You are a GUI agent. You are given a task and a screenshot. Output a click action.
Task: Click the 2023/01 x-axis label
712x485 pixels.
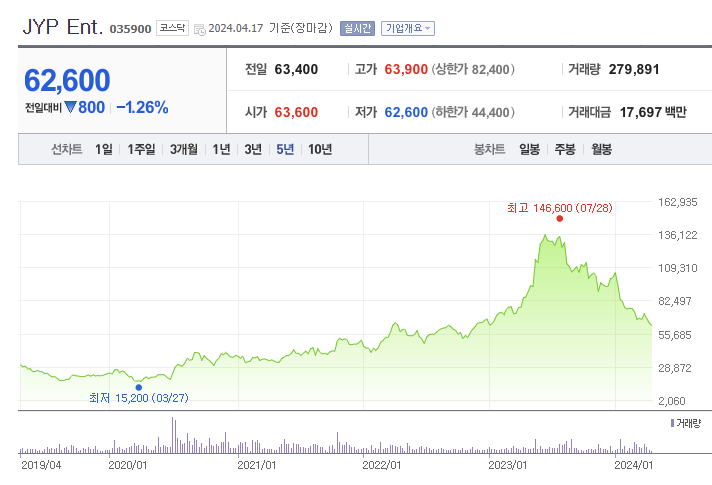click(508, 465)
